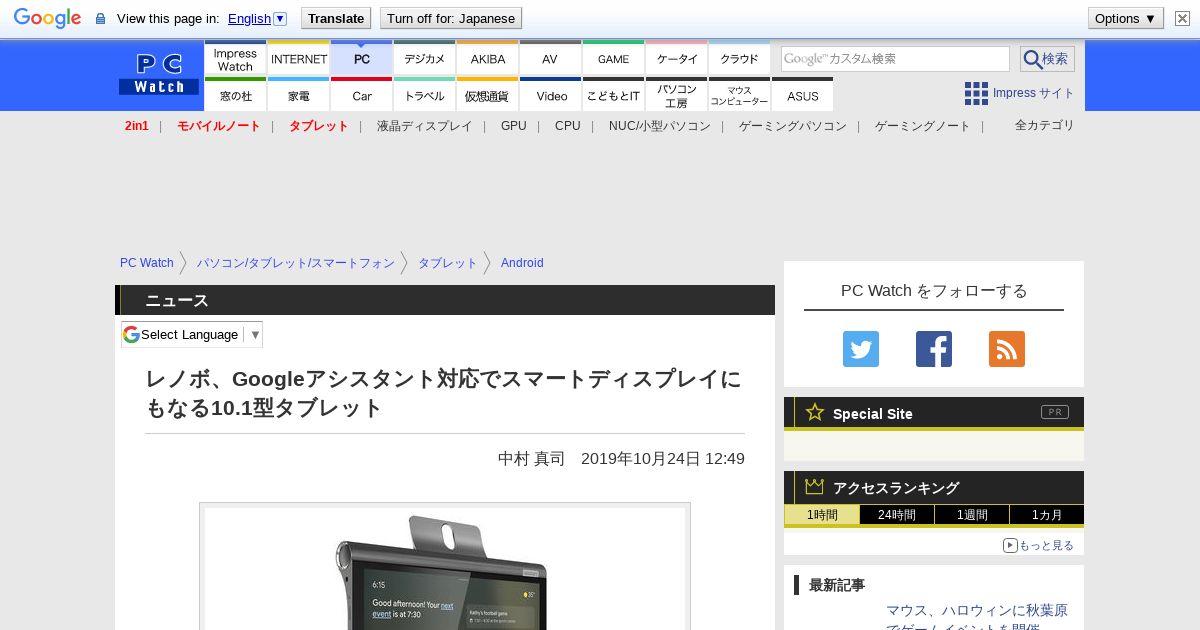Open the GAME nav tab

[613, 59]
